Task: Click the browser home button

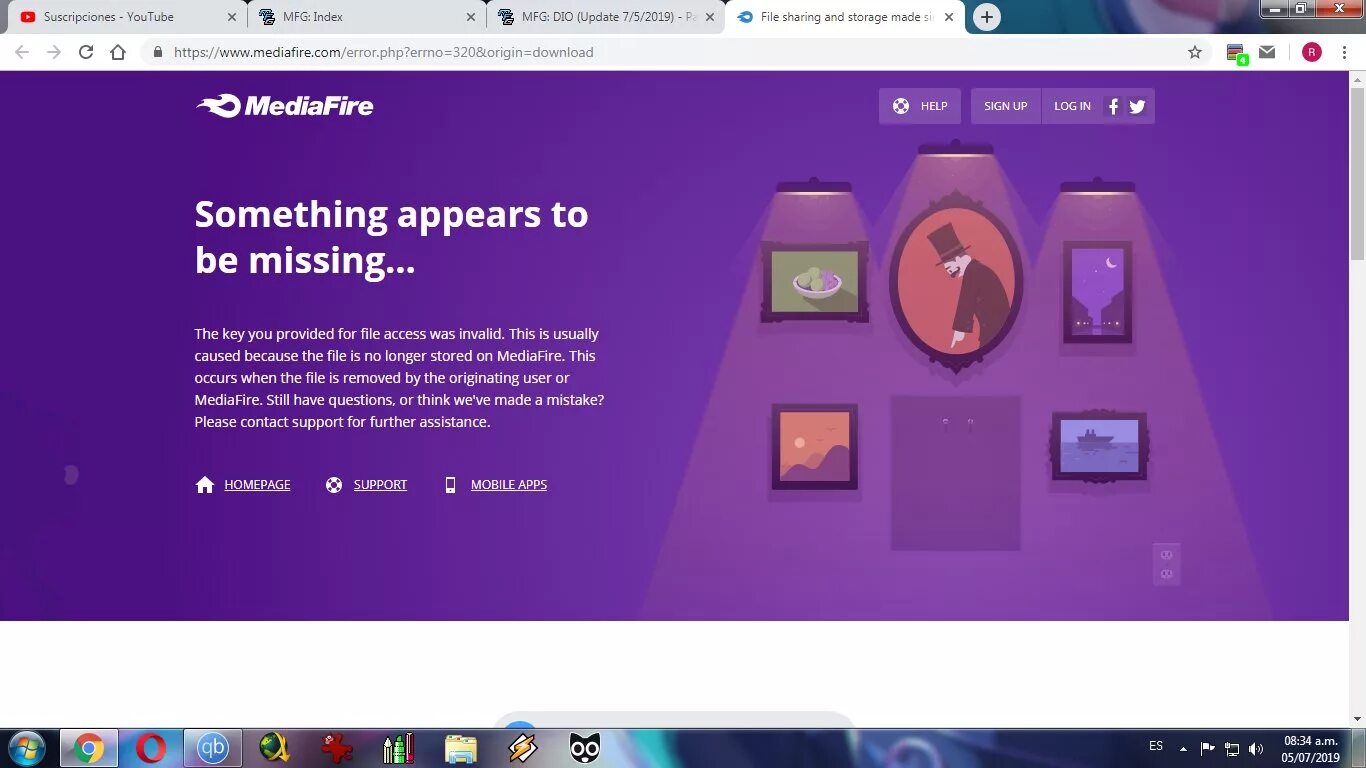Action: 118,52
